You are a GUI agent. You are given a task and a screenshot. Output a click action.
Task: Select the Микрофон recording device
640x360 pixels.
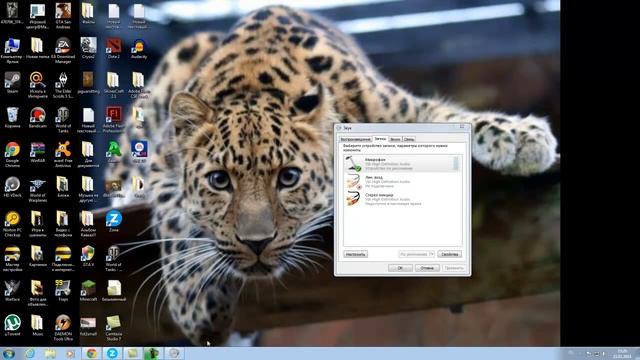click(x=402, y=164)
